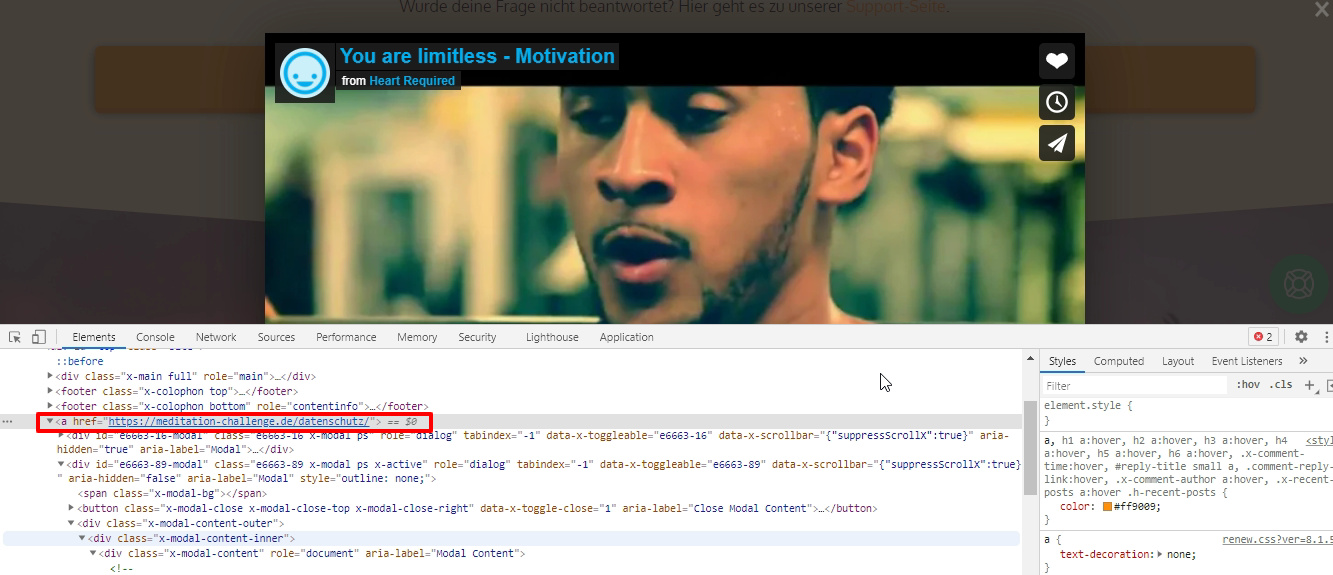Click the Vimeo like heart icon

[1057, 61]
